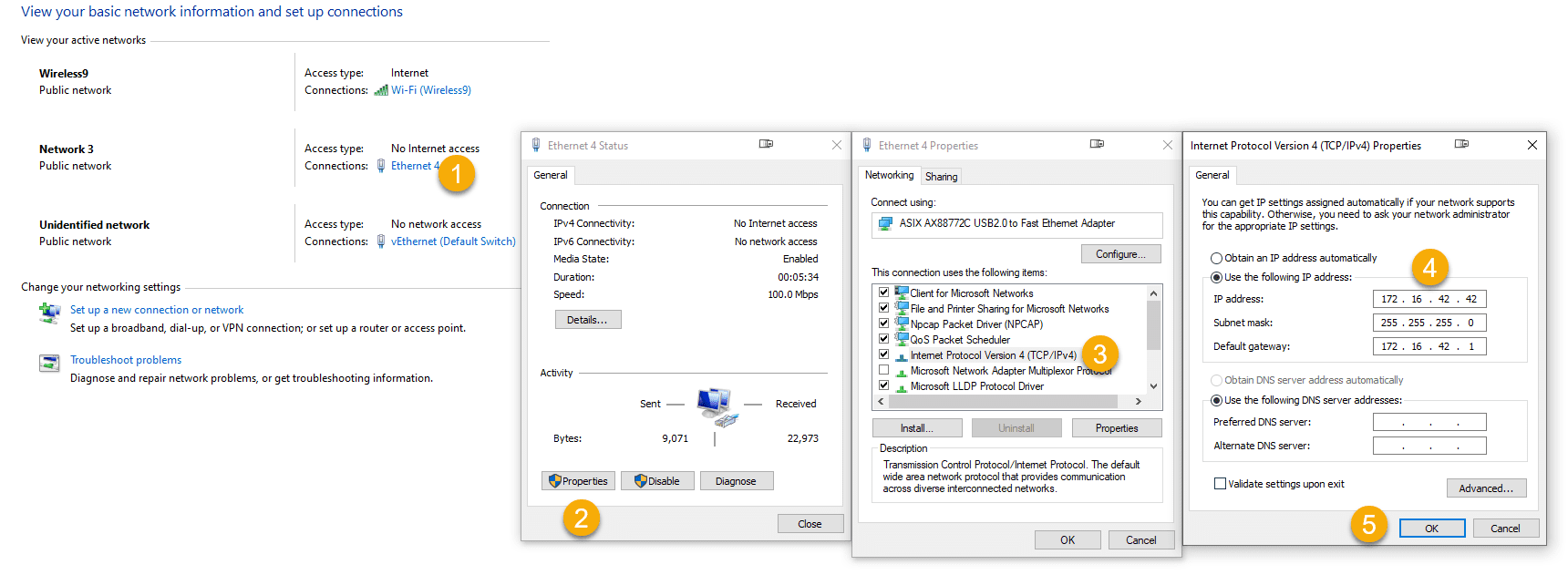Select Obtain an IP address automatically

click(x=1216, y=258)
